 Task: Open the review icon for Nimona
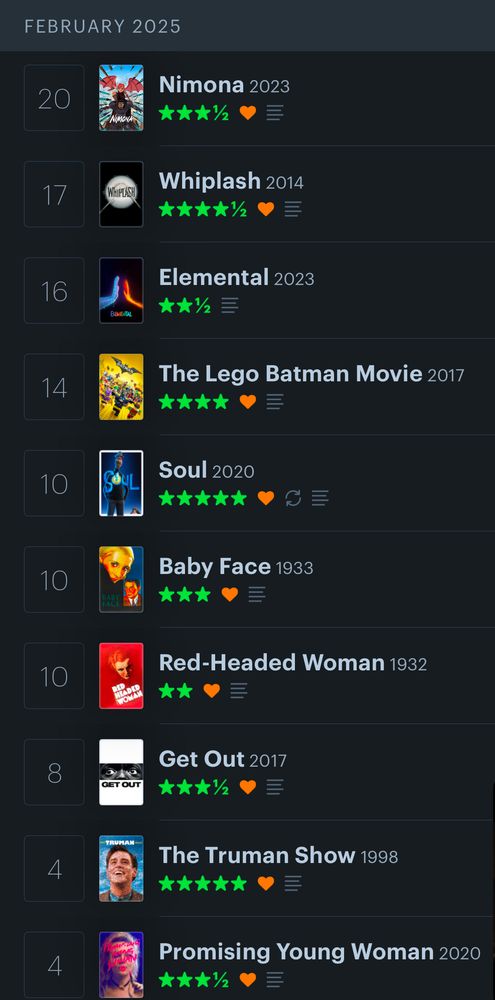pyautogui.click(x=275, y=113)
